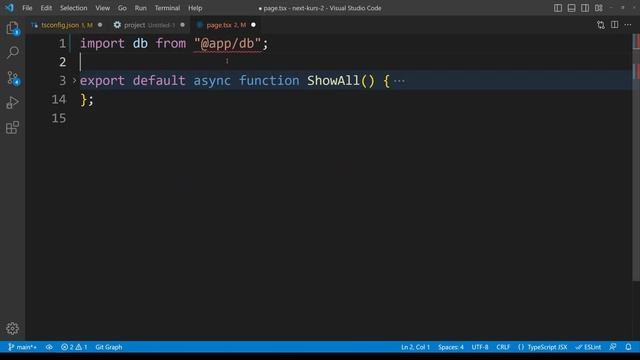
Task: Unfold code via the ellipsis after brace
Action: pyautogui.click(x=399, y=81)
